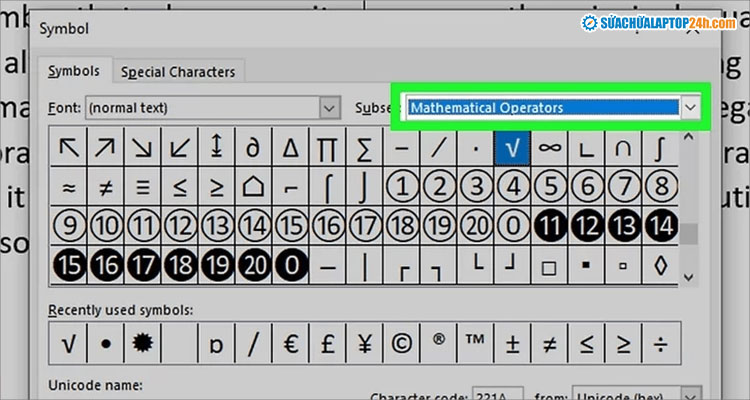Select the black circled number 14
Image resolution: width=750 pixels, height=400 pixels.
(x=660, y=226)
